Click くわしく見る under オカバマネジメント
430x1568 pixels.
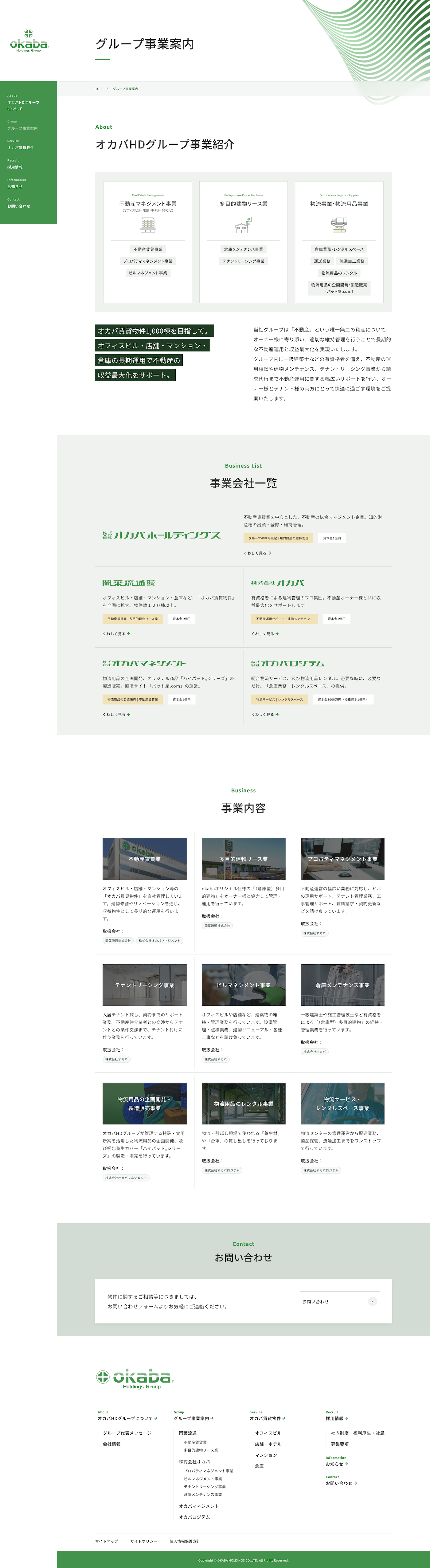116,714
